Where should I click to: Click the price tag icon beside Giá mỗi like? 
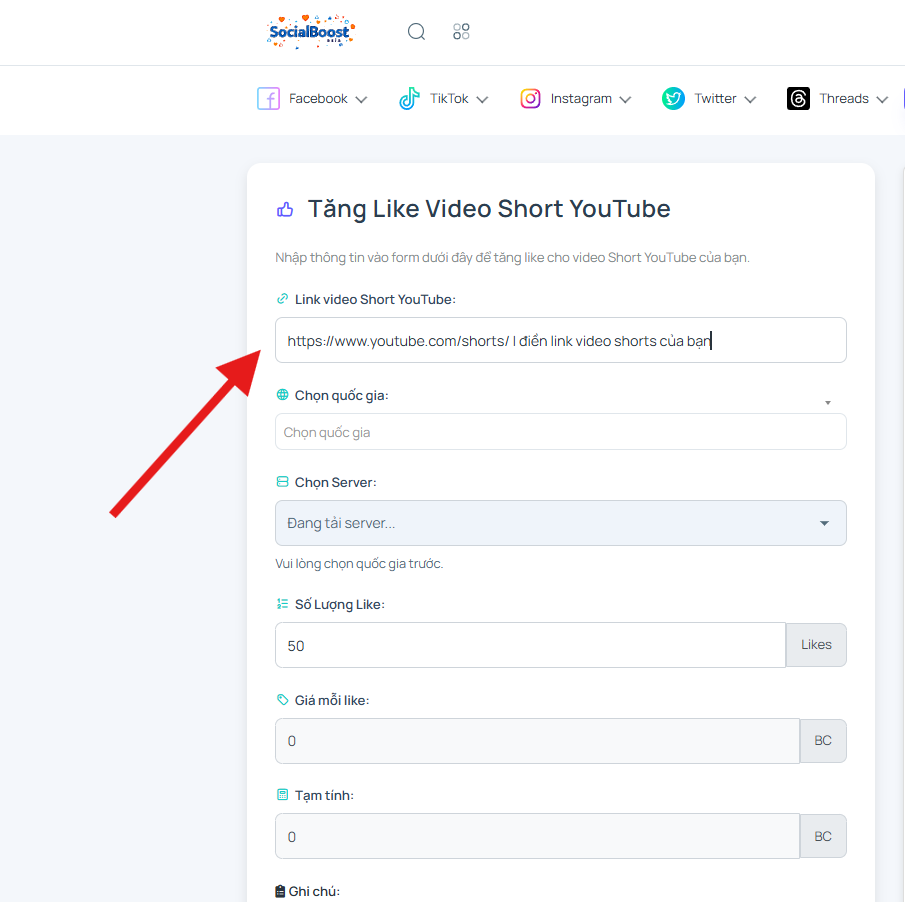(282, 700)
